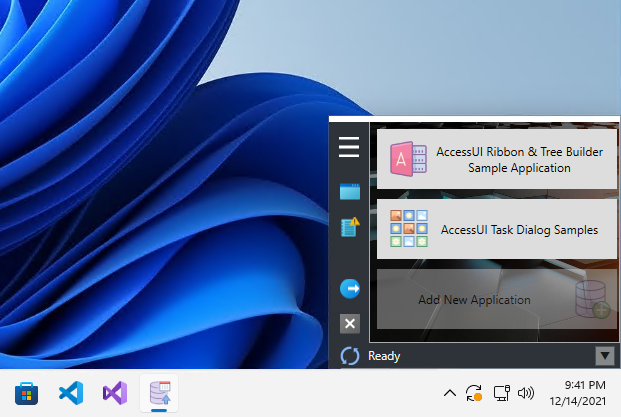This screenshot has height=417, width=621.
Task: Open Visual Studio Code from the taskbar
Action: point(71,393)
